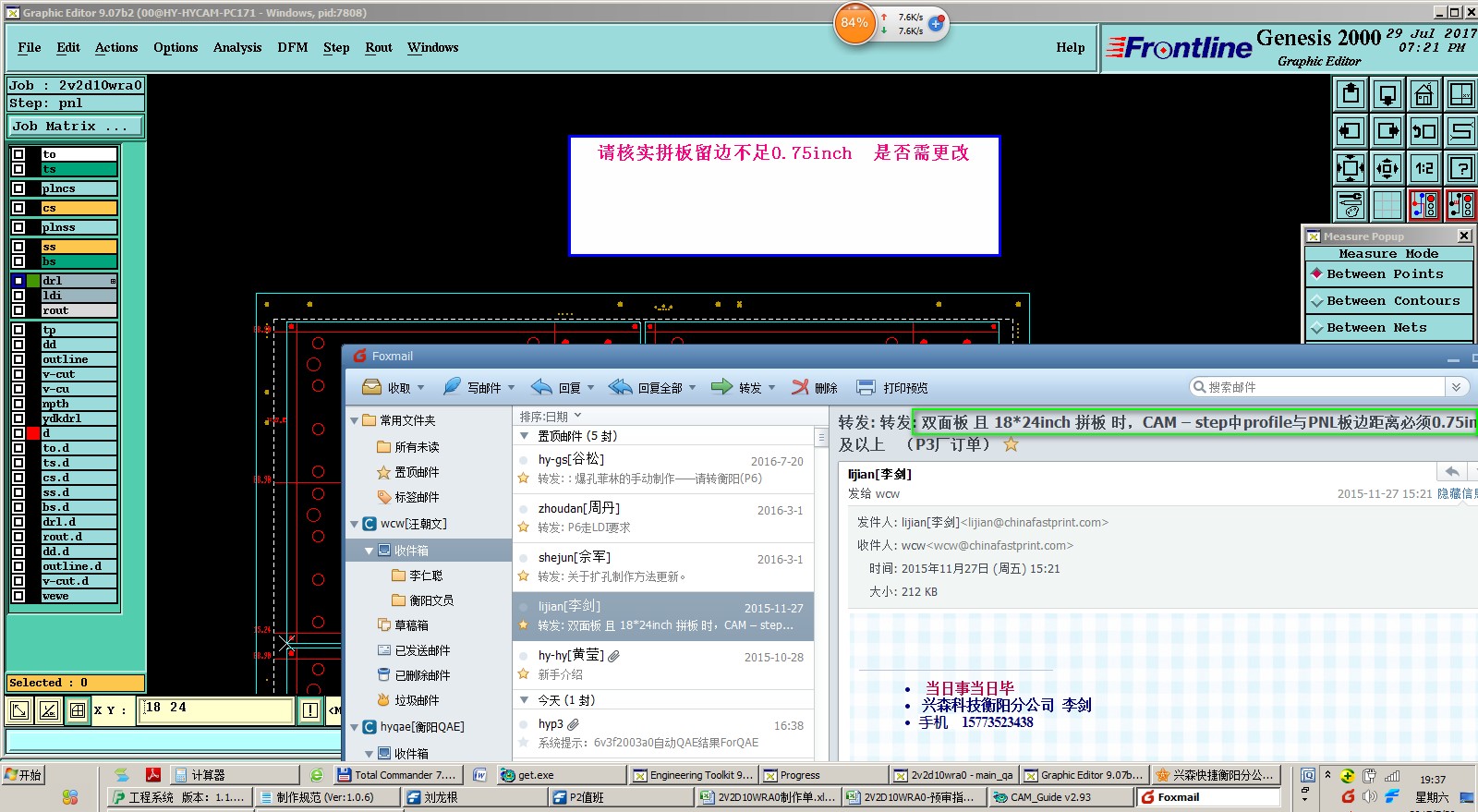Screen dimensions: 1478x812
Task: Toggle the checkbox for layer drl
Action: coord(18,281)
